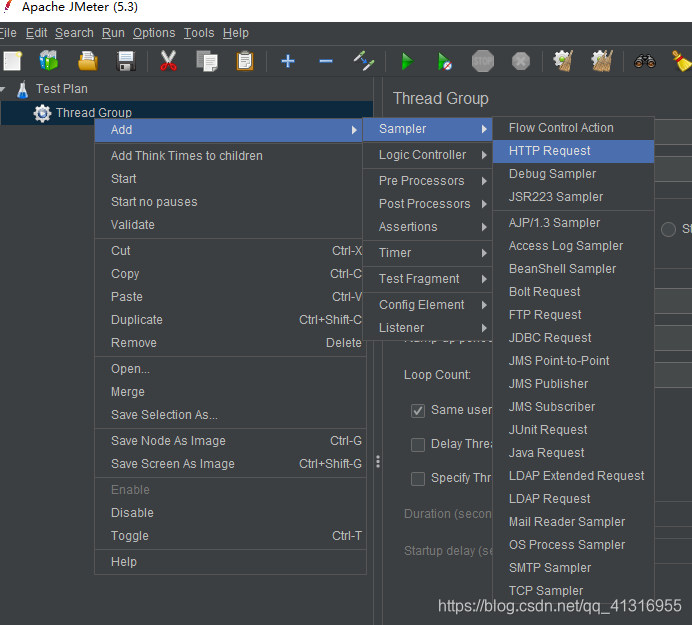Screen dimensions: 692x625
Task: Expand all nodes with plus icon
Action: click(288, 61)
